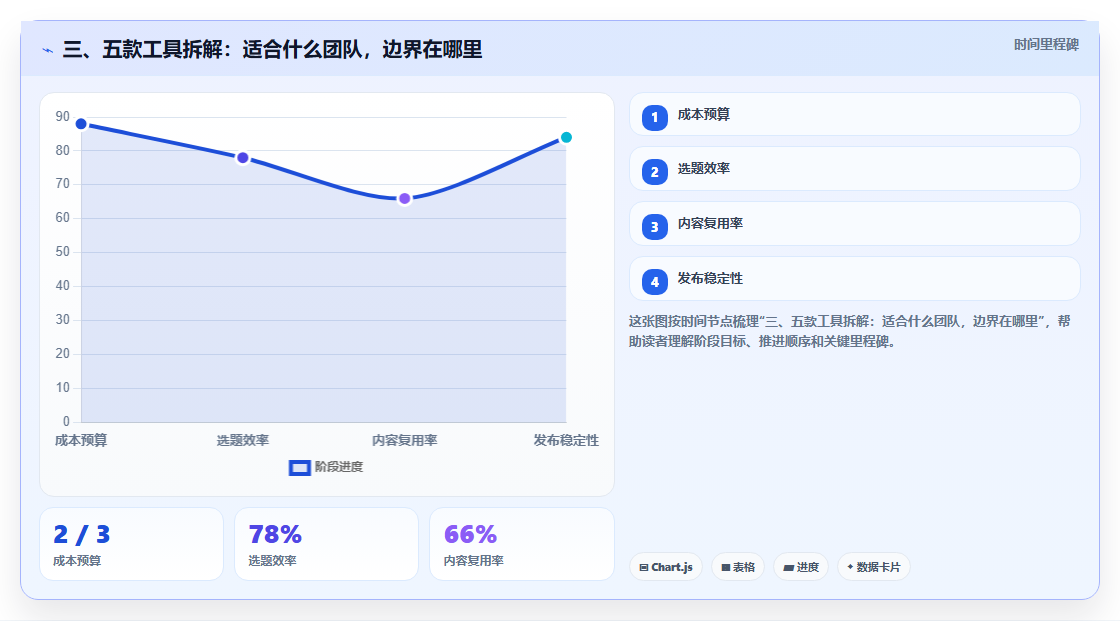The width and height of the screenshot is (1120, 621).
Task: Click the 进度 tag chip
Action: (x=801, y=567)
